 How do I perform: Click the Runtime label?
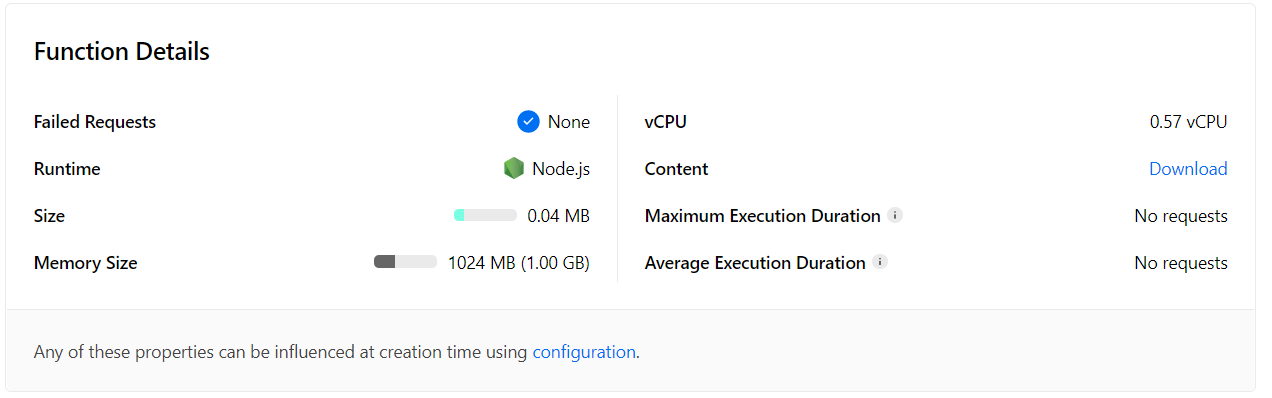coord(67,169)
